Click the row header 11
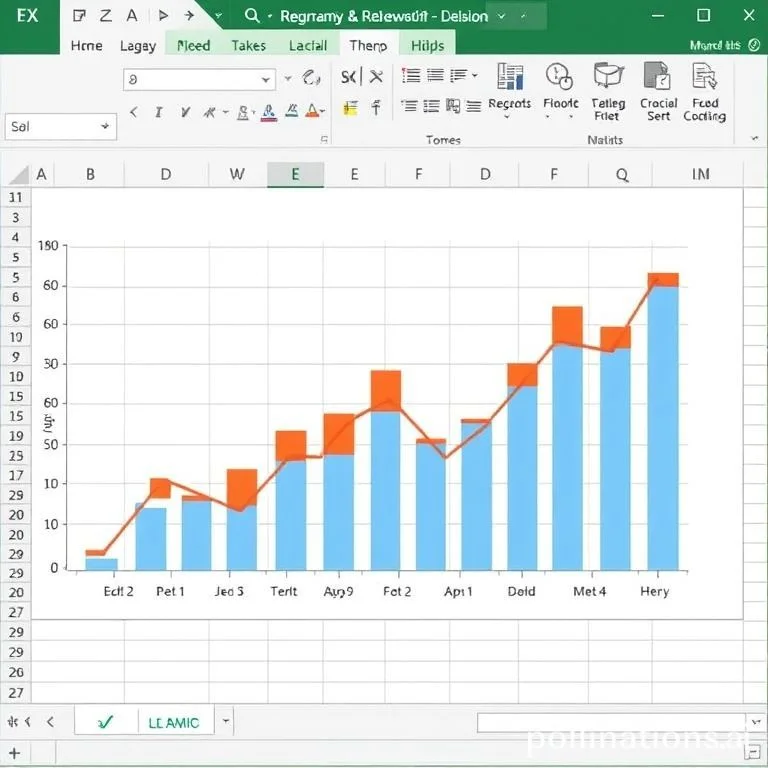This screenshot has height=768, width=768. click(x=16, y=197)
